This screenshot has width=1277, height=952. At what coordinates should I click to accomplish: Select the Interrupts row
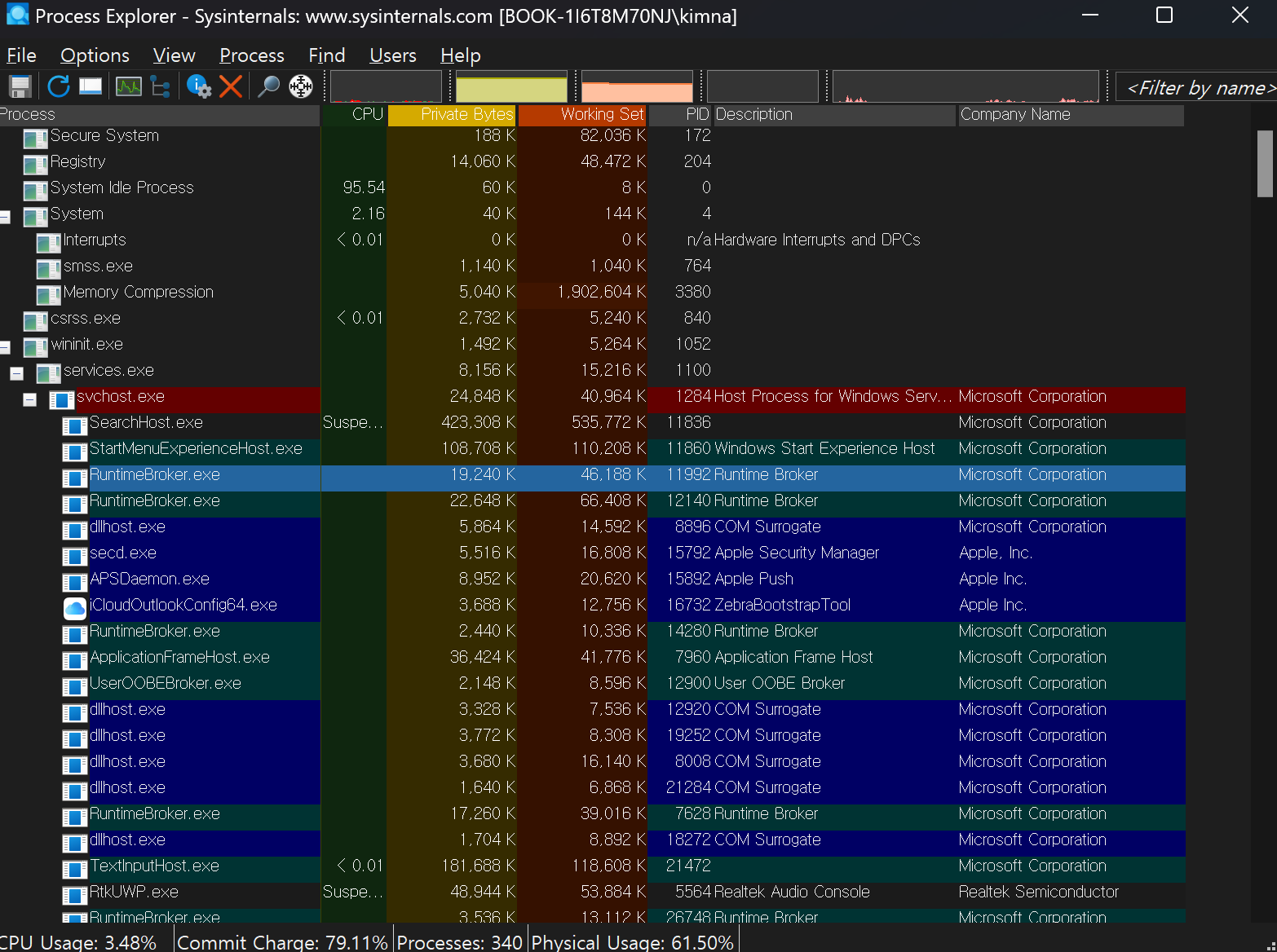point(592,240)
